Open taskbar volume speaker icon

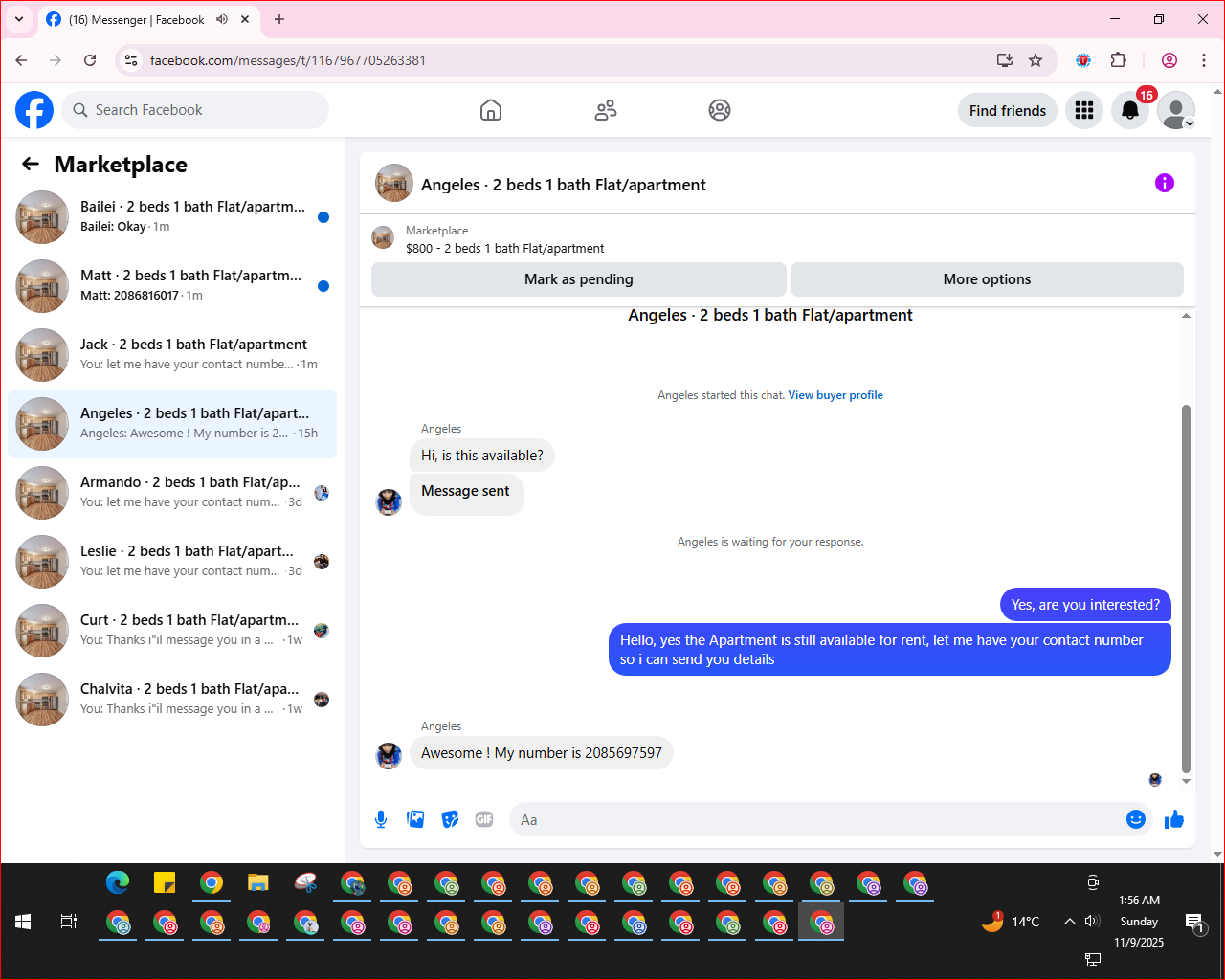pyautogui.click(x=1092, y=922)
